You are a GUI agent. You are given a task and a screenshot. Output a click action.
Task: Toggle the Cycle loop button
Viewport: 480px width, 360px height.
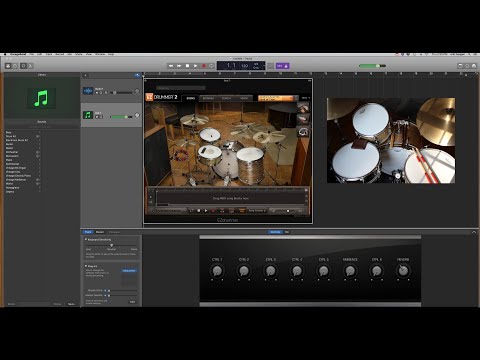pos(211,66)
